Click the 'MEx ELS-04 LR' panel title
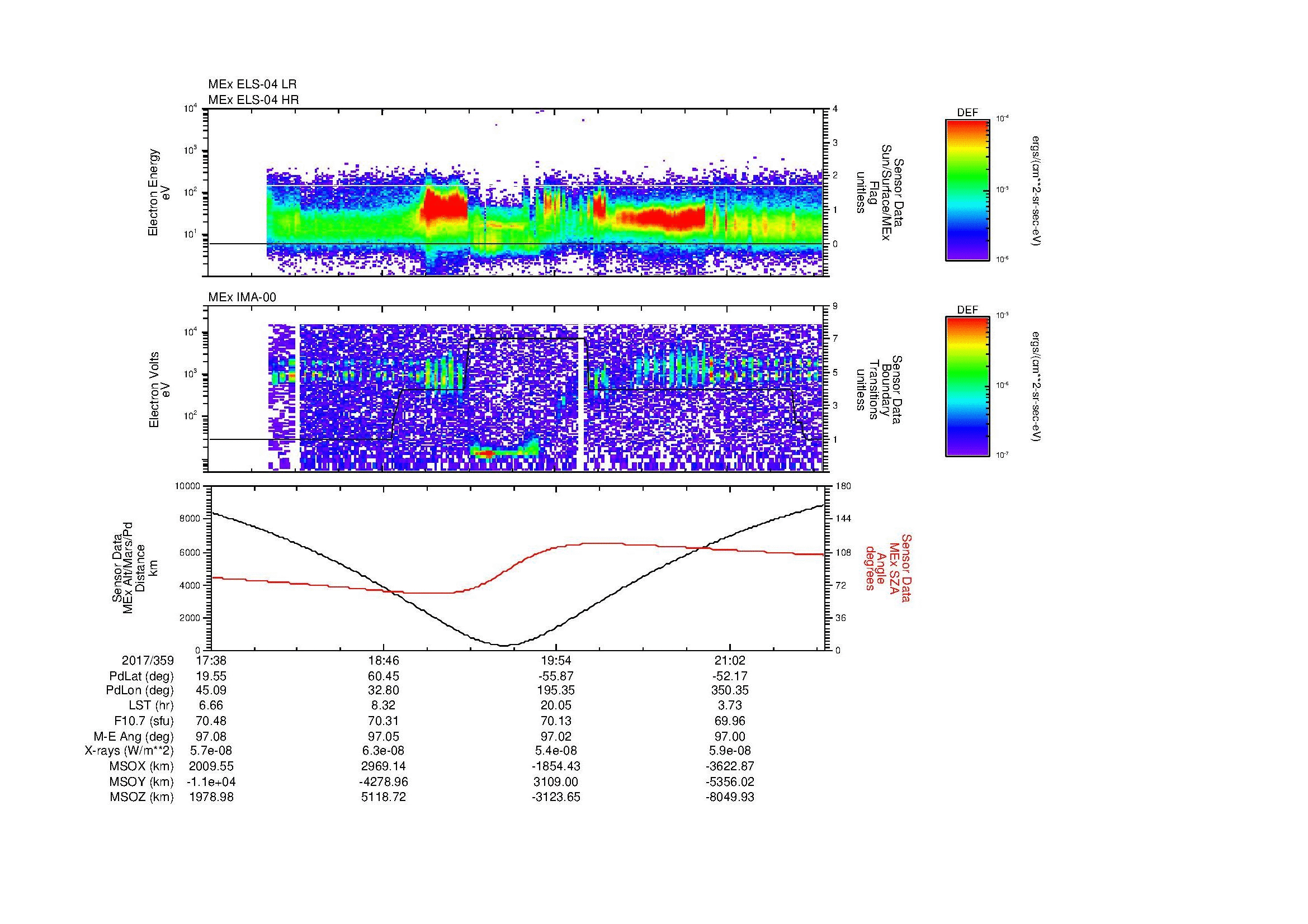 coord(252,84)
